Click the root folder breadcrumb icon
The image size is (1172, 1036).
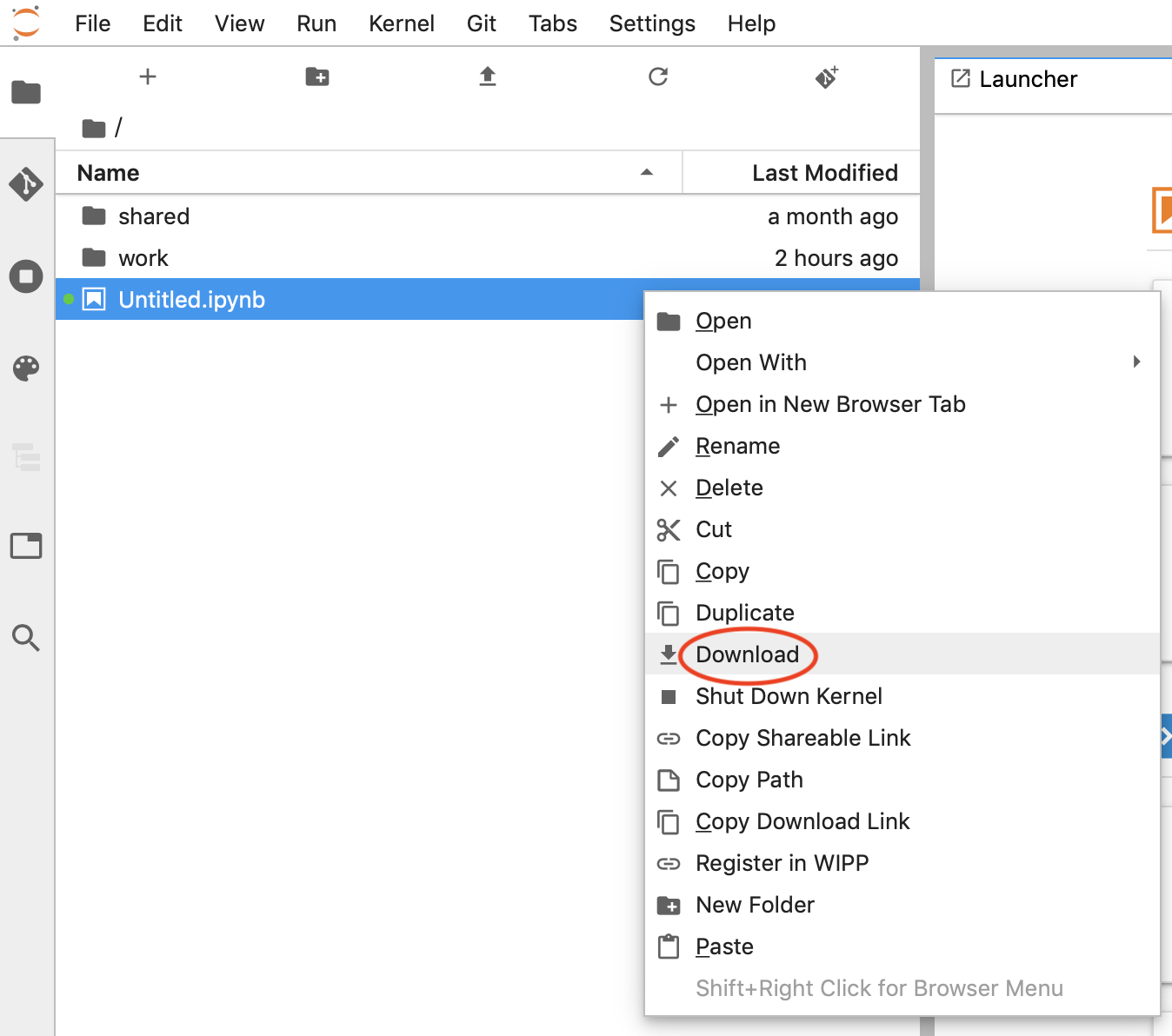(x=94, y=129)
